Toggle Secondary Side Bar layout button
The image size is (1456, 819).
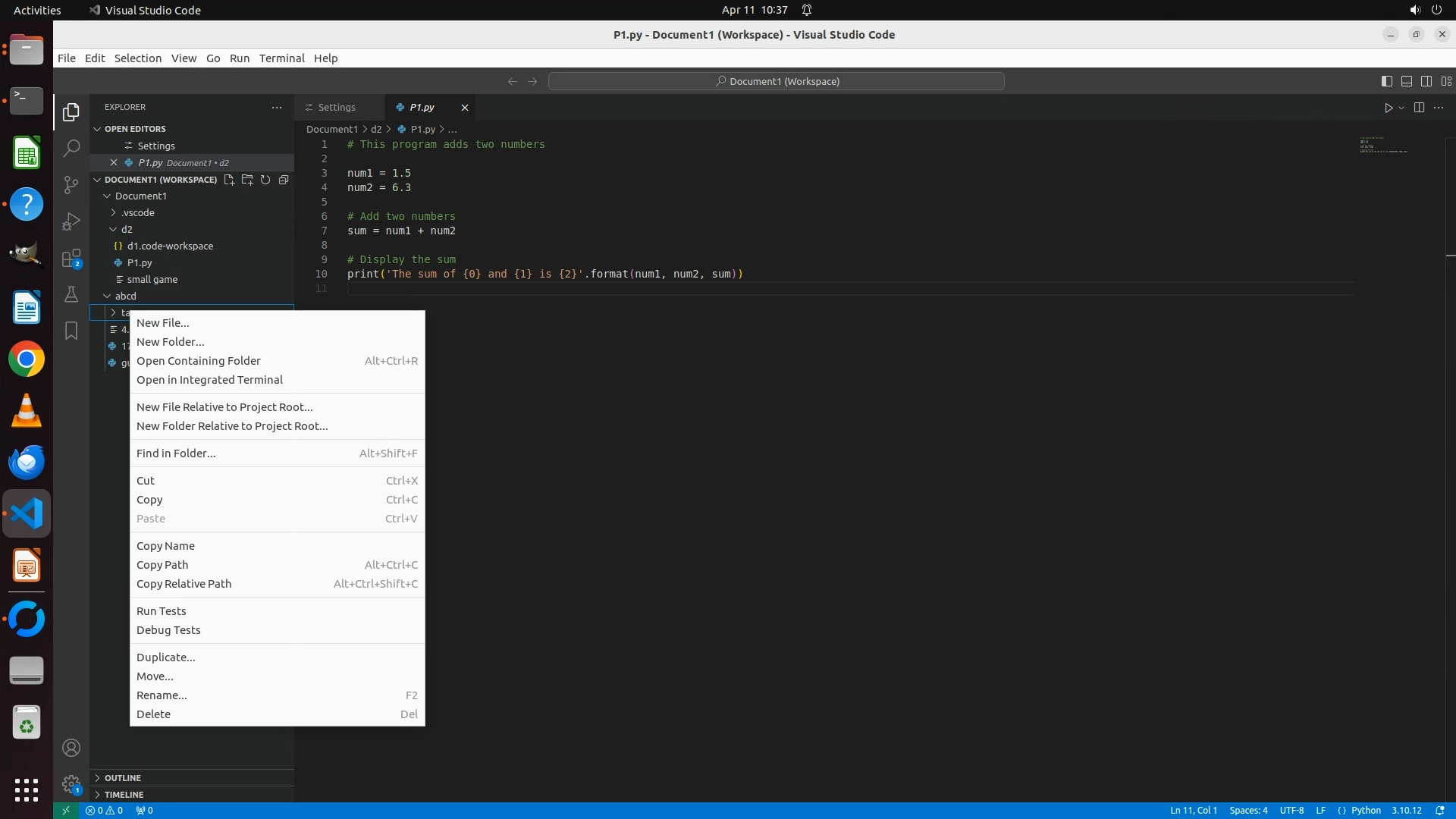[x=1426, y=81]
